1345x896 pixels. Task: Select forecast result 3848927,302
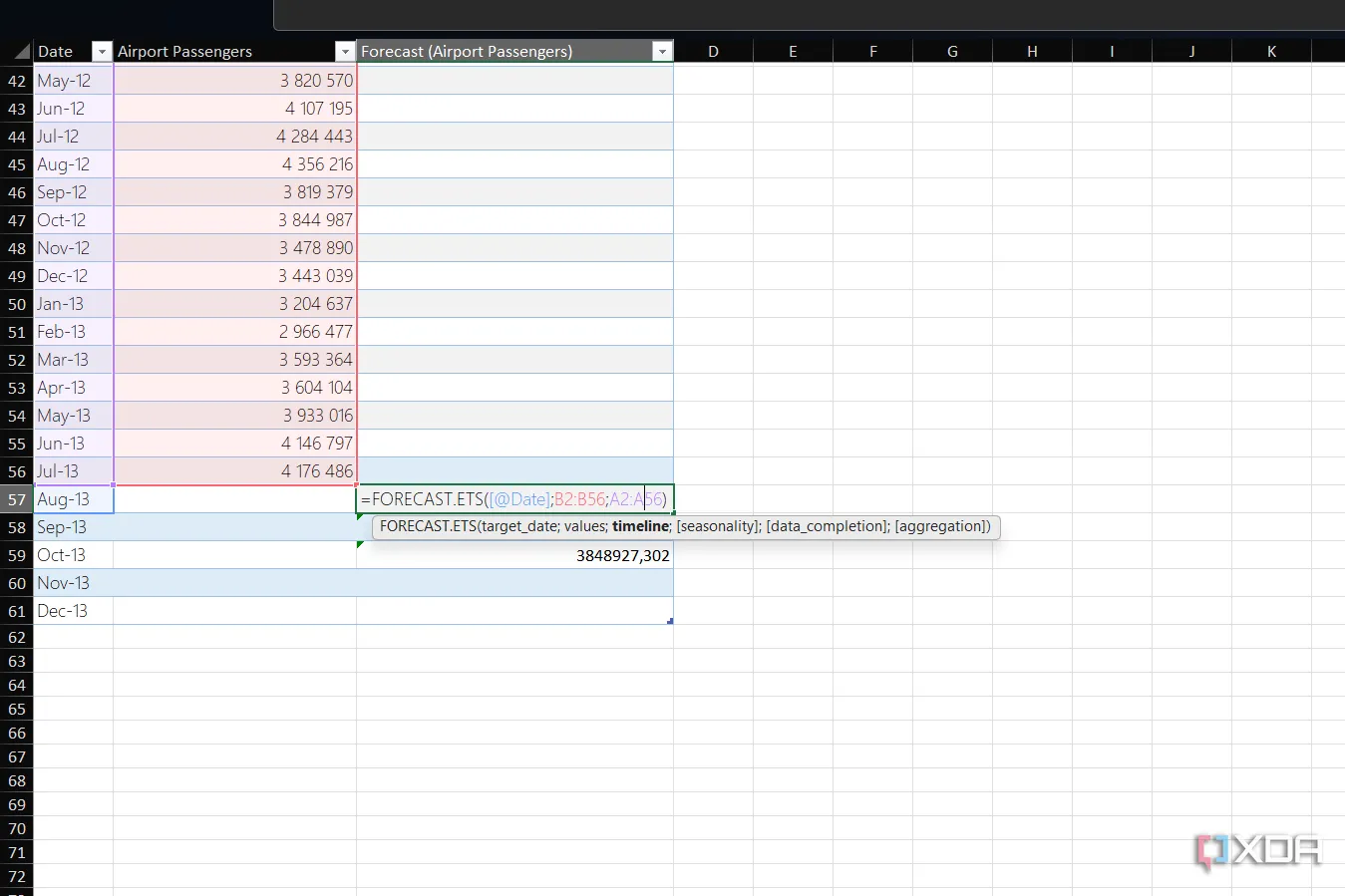click(514, 555)
